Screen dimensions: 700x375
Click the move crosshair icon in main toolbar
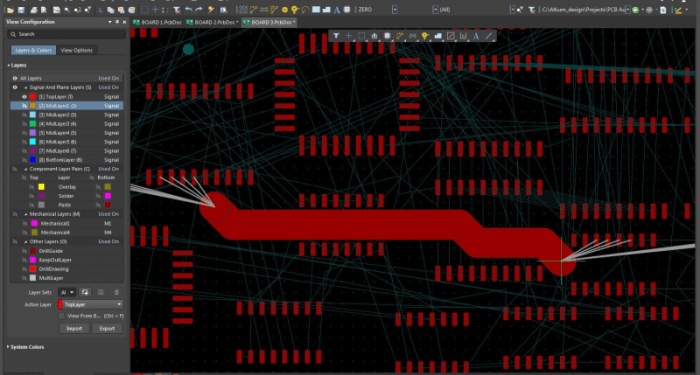[x=155, y=9]
